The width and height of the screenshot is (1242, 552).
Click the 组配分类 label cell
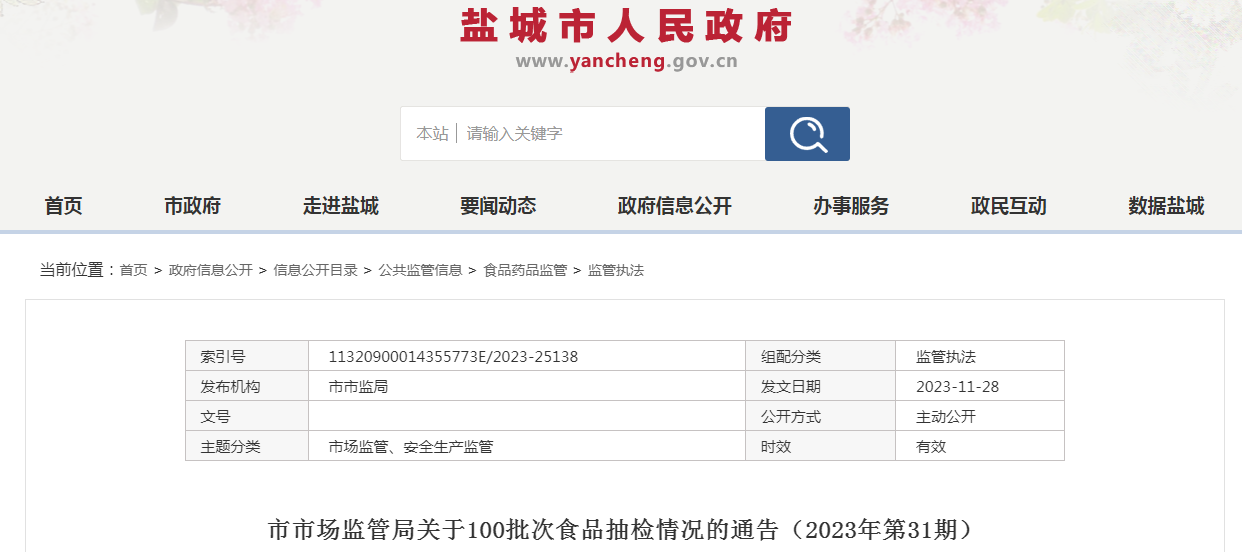click(x=820, y=356)
